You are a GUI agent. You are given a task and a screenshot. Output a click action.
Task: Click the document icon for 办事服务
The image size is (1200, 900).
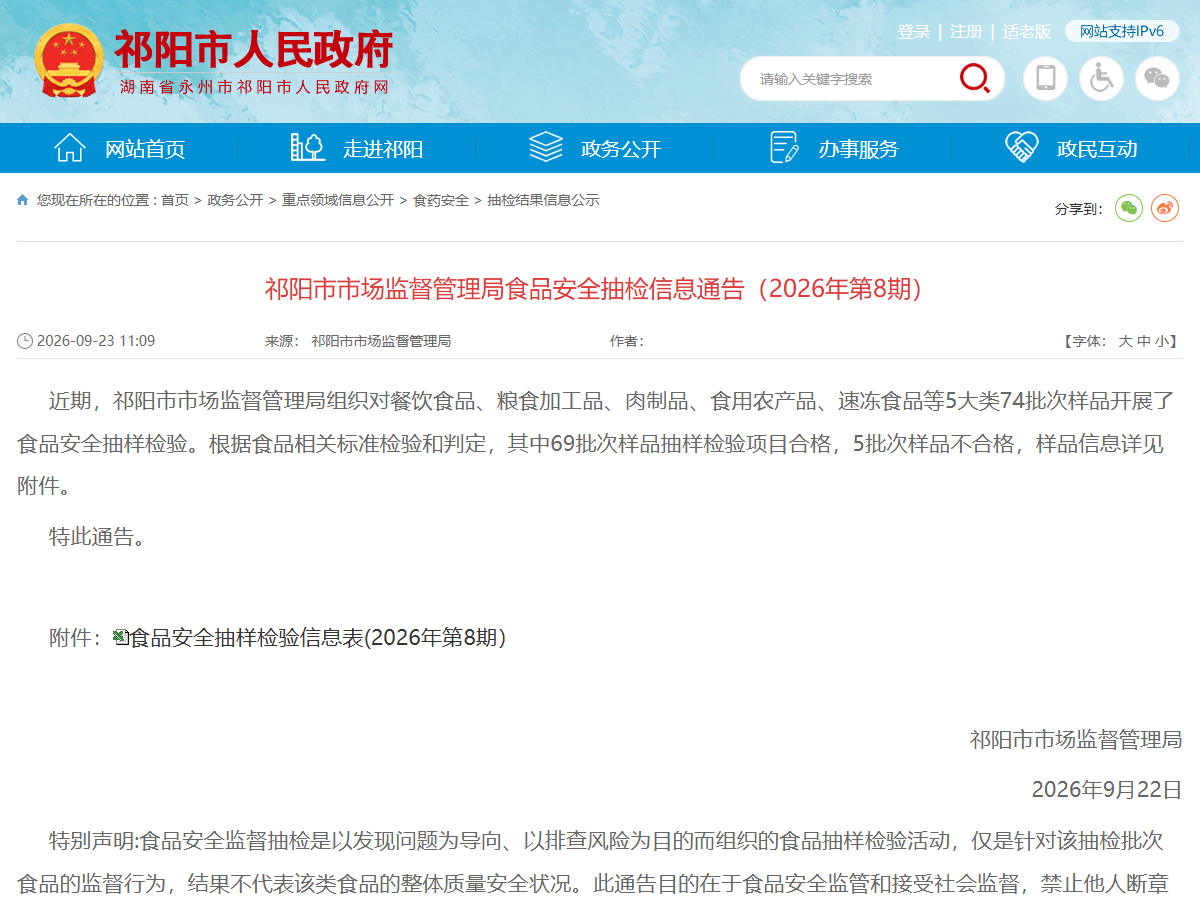coord(784,148)
